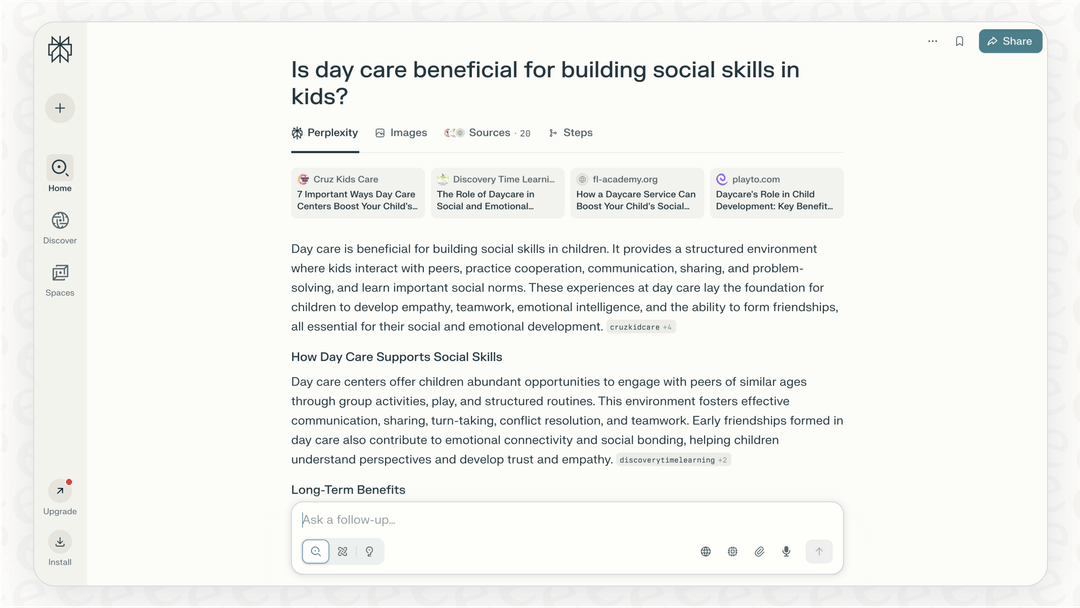Expand the cruzkidcare +4 citation chip

coord(642,327)
